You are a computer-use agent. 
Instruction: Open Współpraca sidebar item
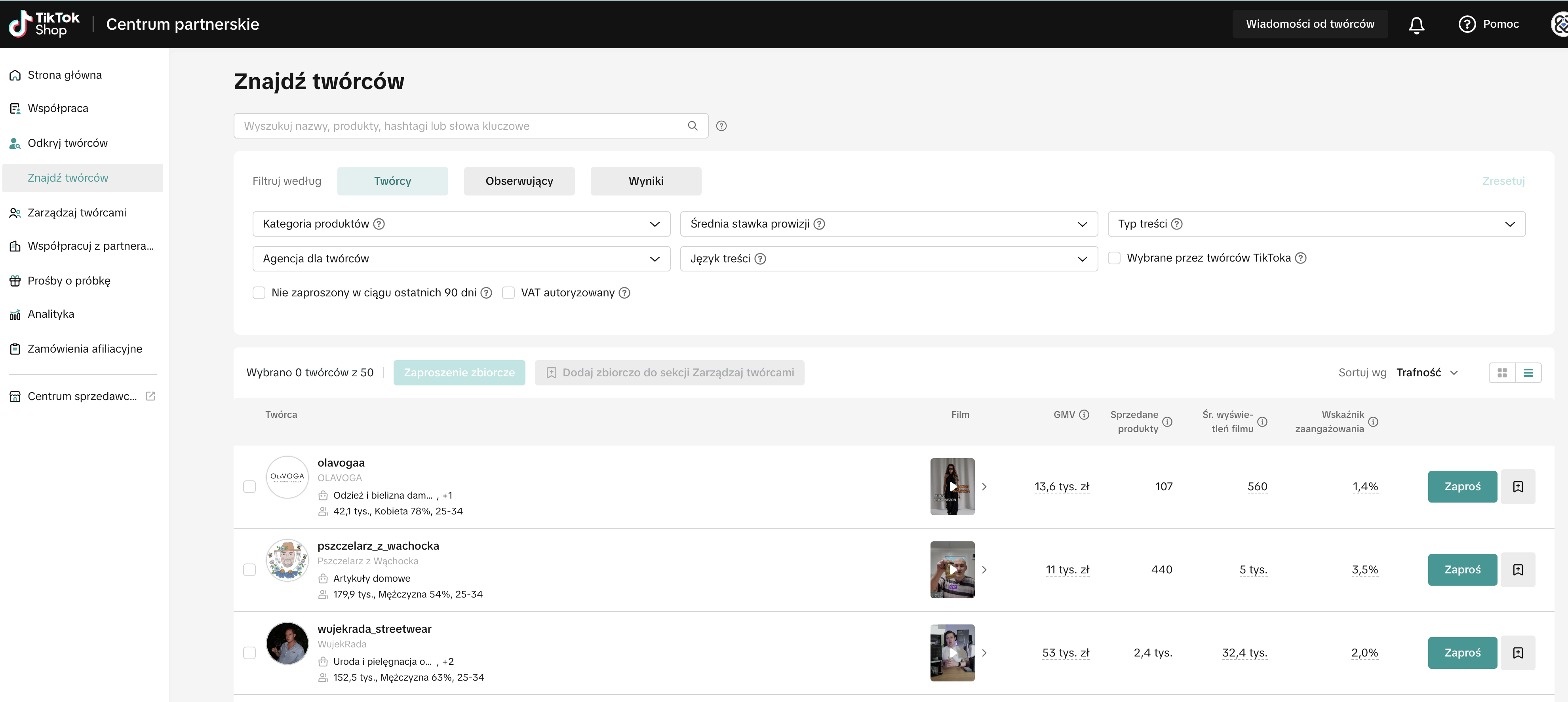pyautogui.click(x=58, y=108)
